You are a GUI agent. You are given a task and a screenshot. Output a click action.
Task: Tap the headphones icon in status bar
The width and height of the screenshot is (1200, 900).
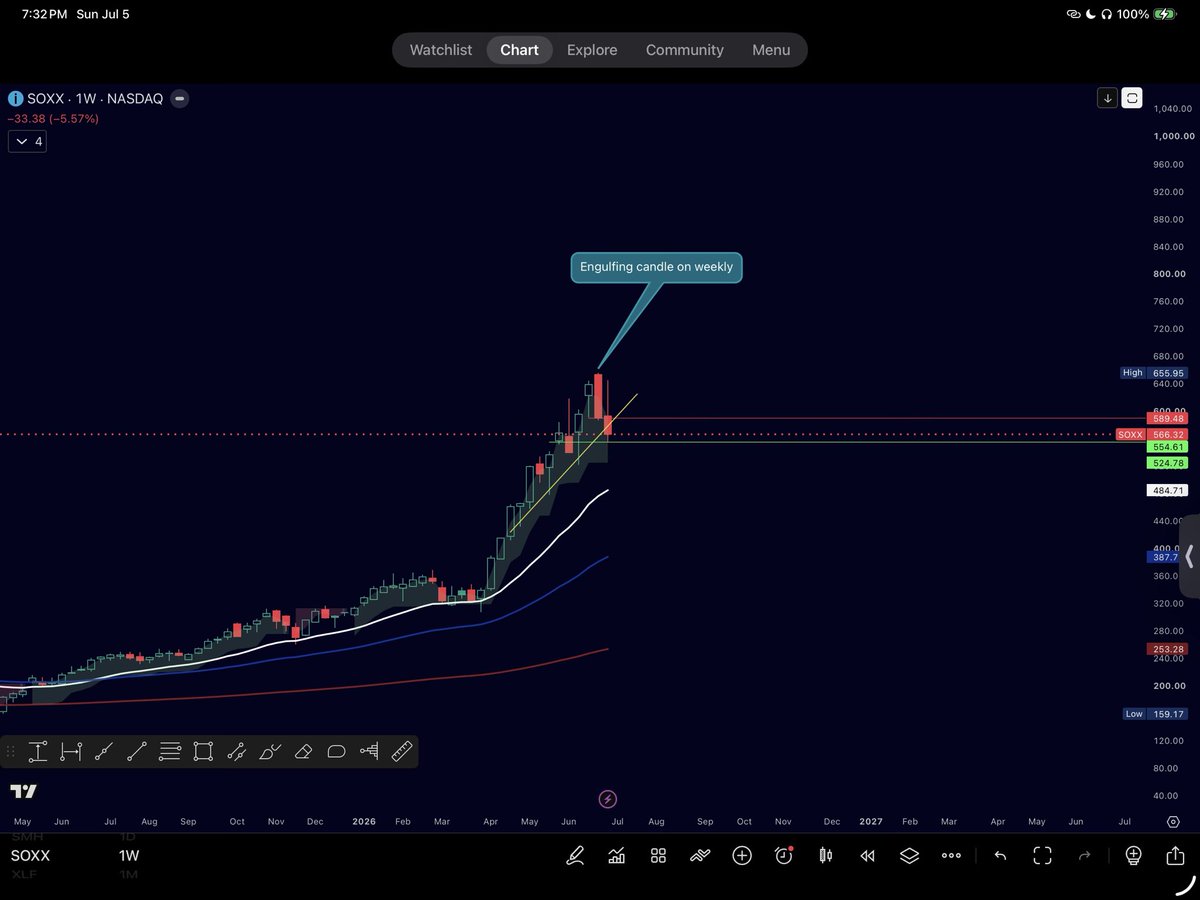click(x=1106, y=14)
